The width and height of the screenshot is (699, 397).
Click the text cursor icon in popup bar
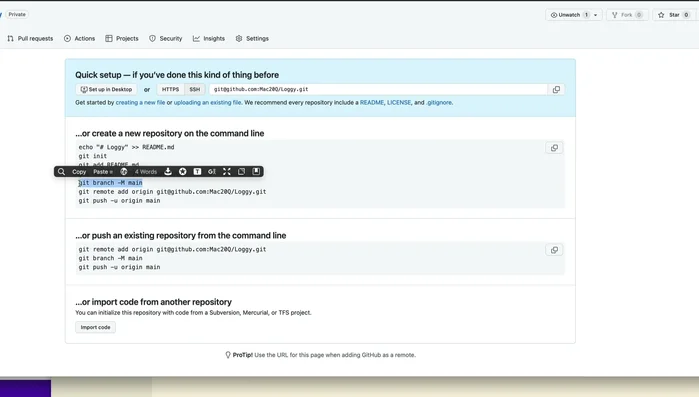212,172
